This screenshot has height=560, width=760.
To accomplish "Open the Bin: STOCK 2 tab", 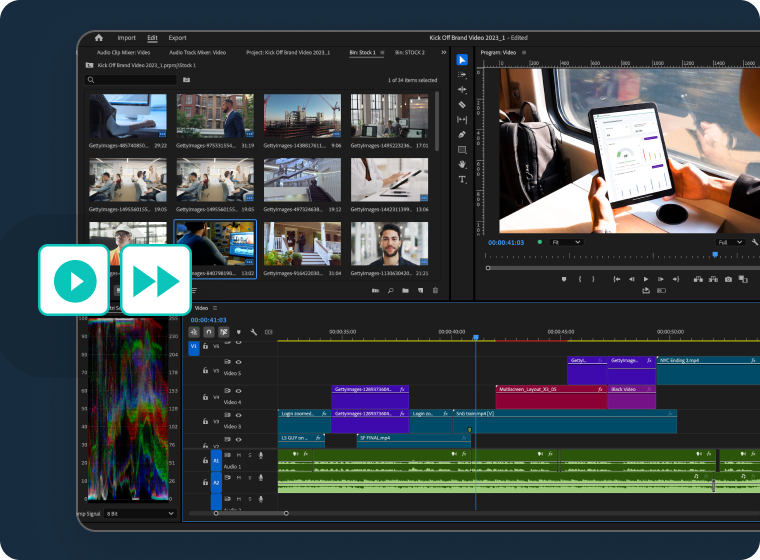I will (409, 52).
